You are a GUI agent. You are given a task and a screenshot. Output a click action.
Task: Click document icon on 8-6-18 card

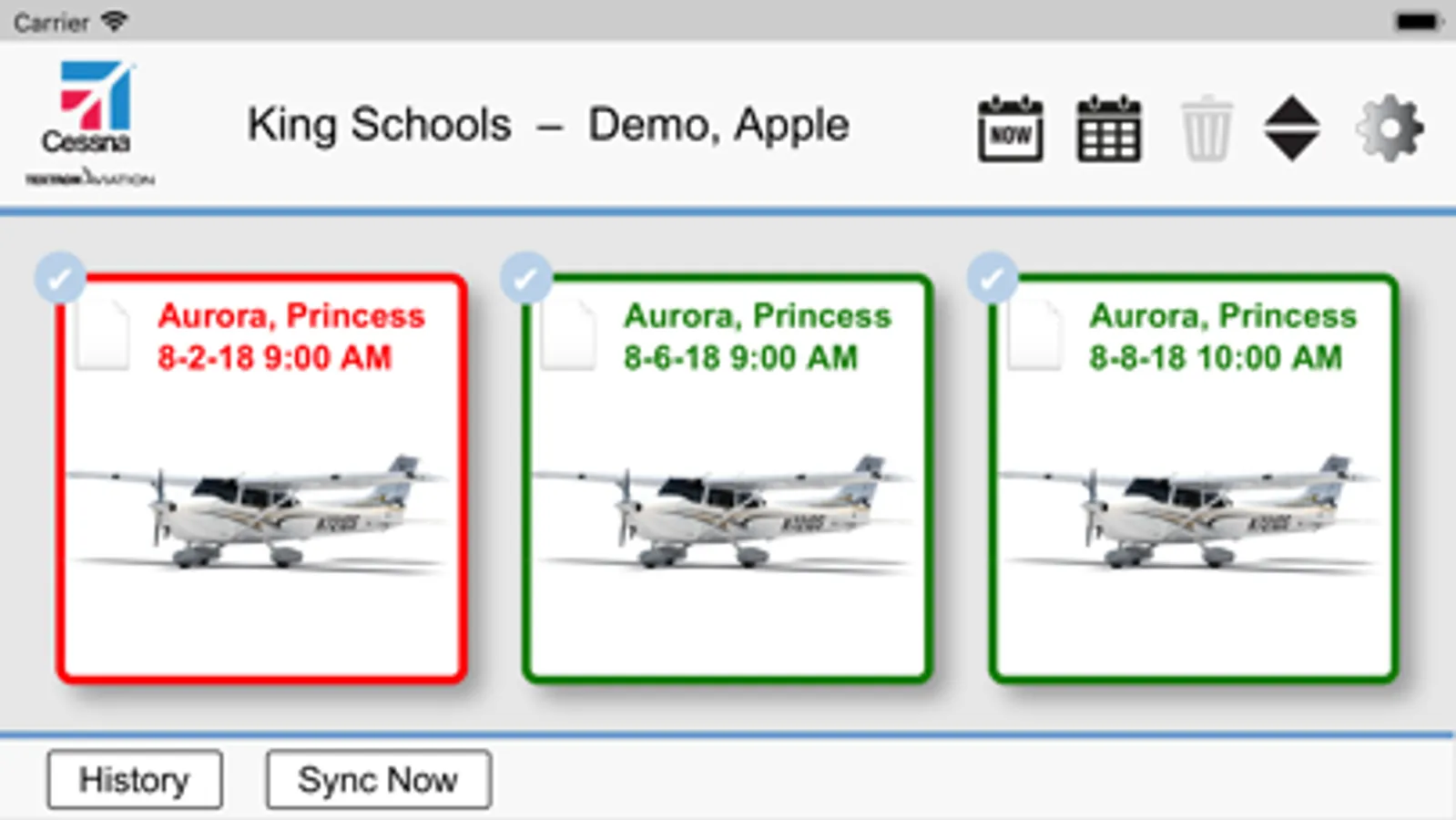(568, 335)
